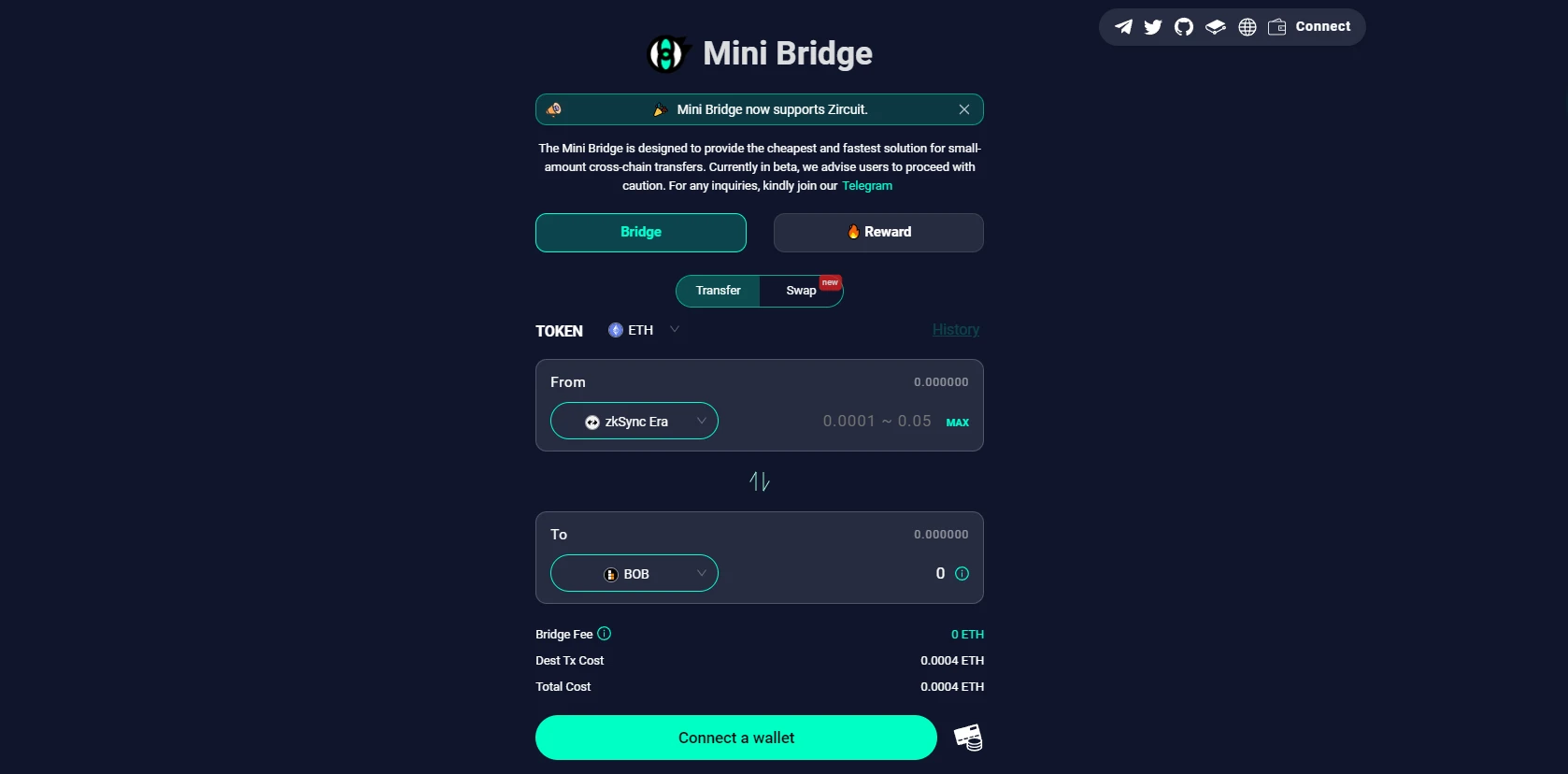Screen dimensions: 1568x774
Task: Expand the zkSync Era source chain dropdown
Action: coord(634,422)
